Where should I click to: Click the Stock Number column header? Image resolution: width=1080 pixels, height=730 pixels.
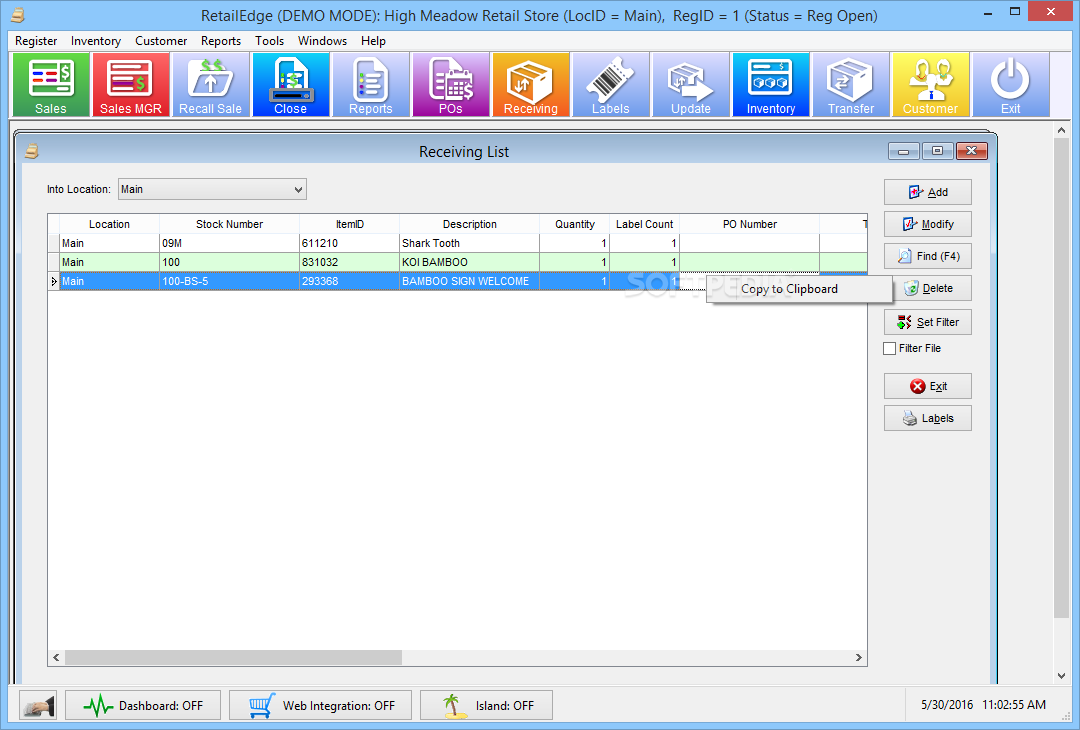click(229, 224)
